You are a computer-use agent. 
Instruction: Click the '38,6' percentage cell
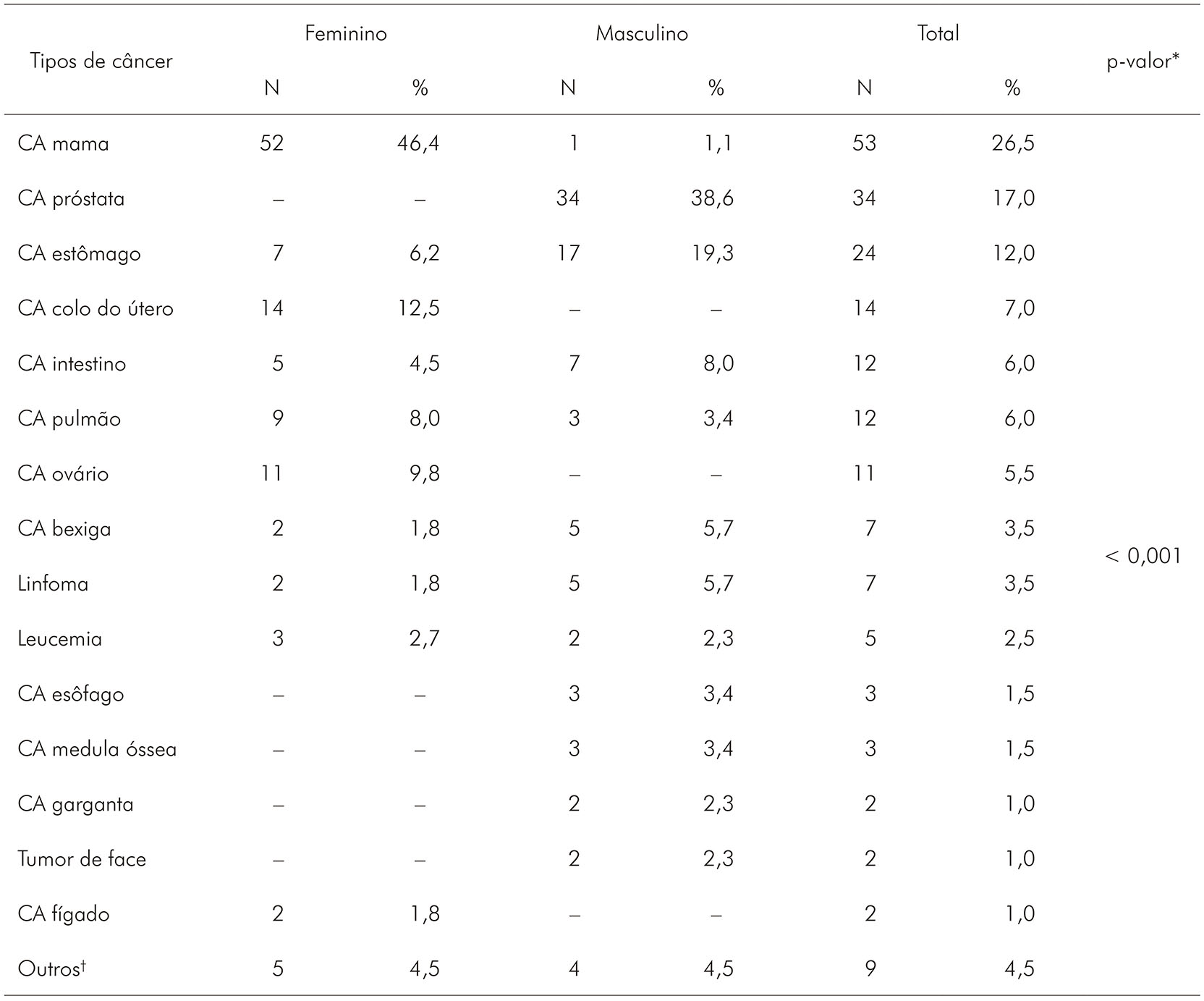coord(712,198)
